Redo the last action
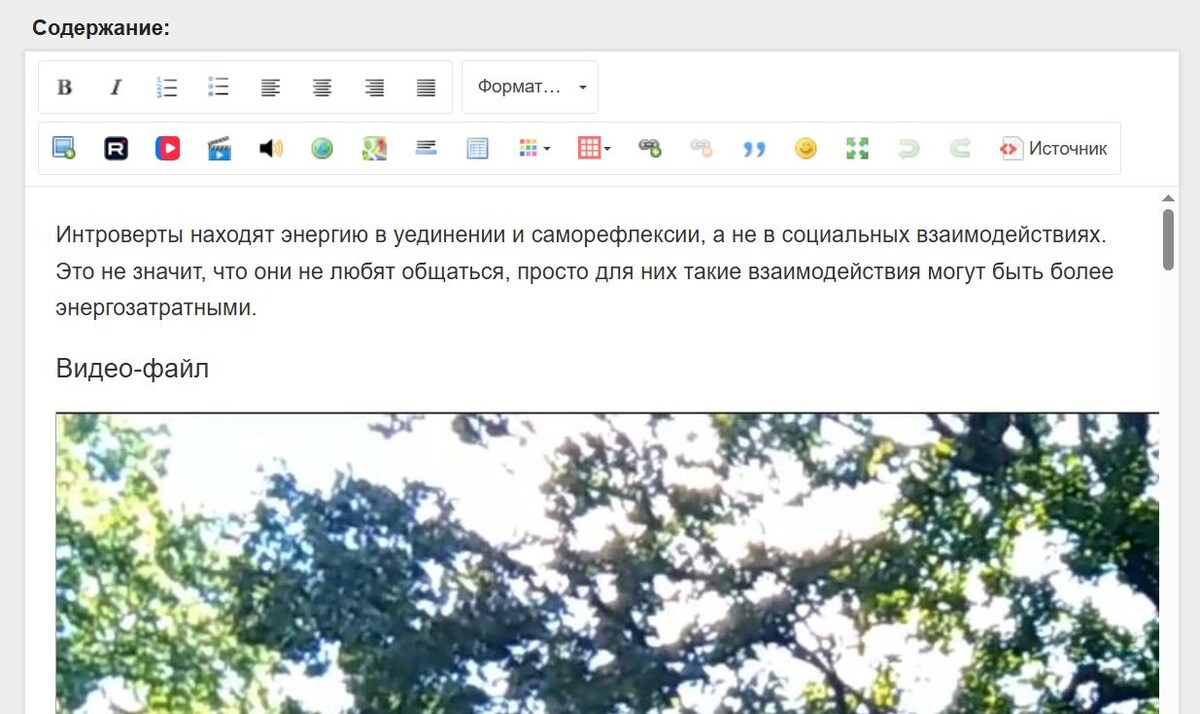 point(961,149)
